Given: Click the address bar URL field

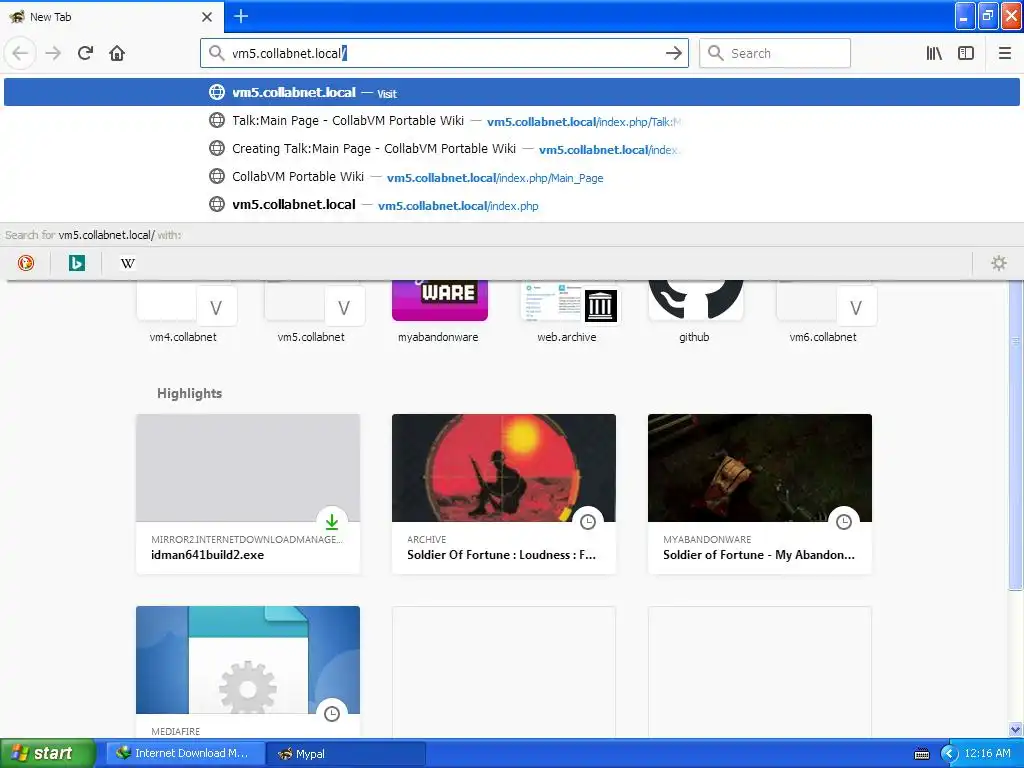Looking at the screenshot, I should point(444,53).
